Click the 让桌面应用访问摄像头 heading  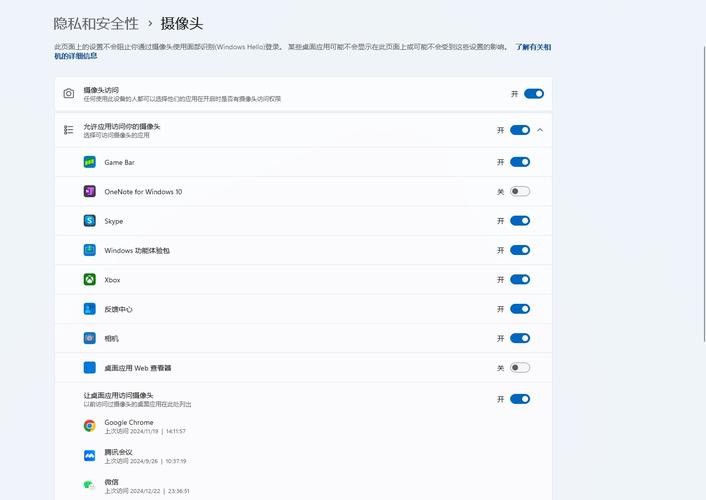pos(118,395)
